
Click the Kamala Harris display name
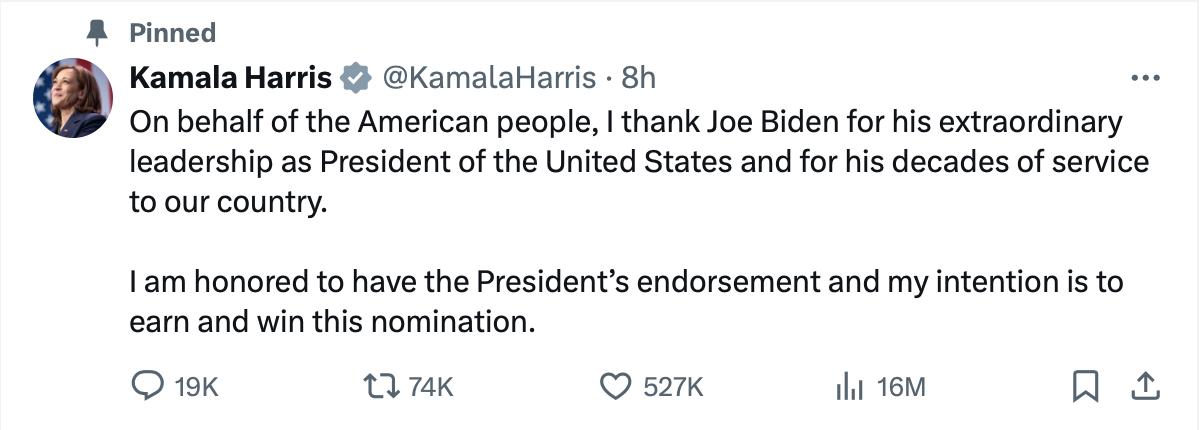(x=231, y=76)
